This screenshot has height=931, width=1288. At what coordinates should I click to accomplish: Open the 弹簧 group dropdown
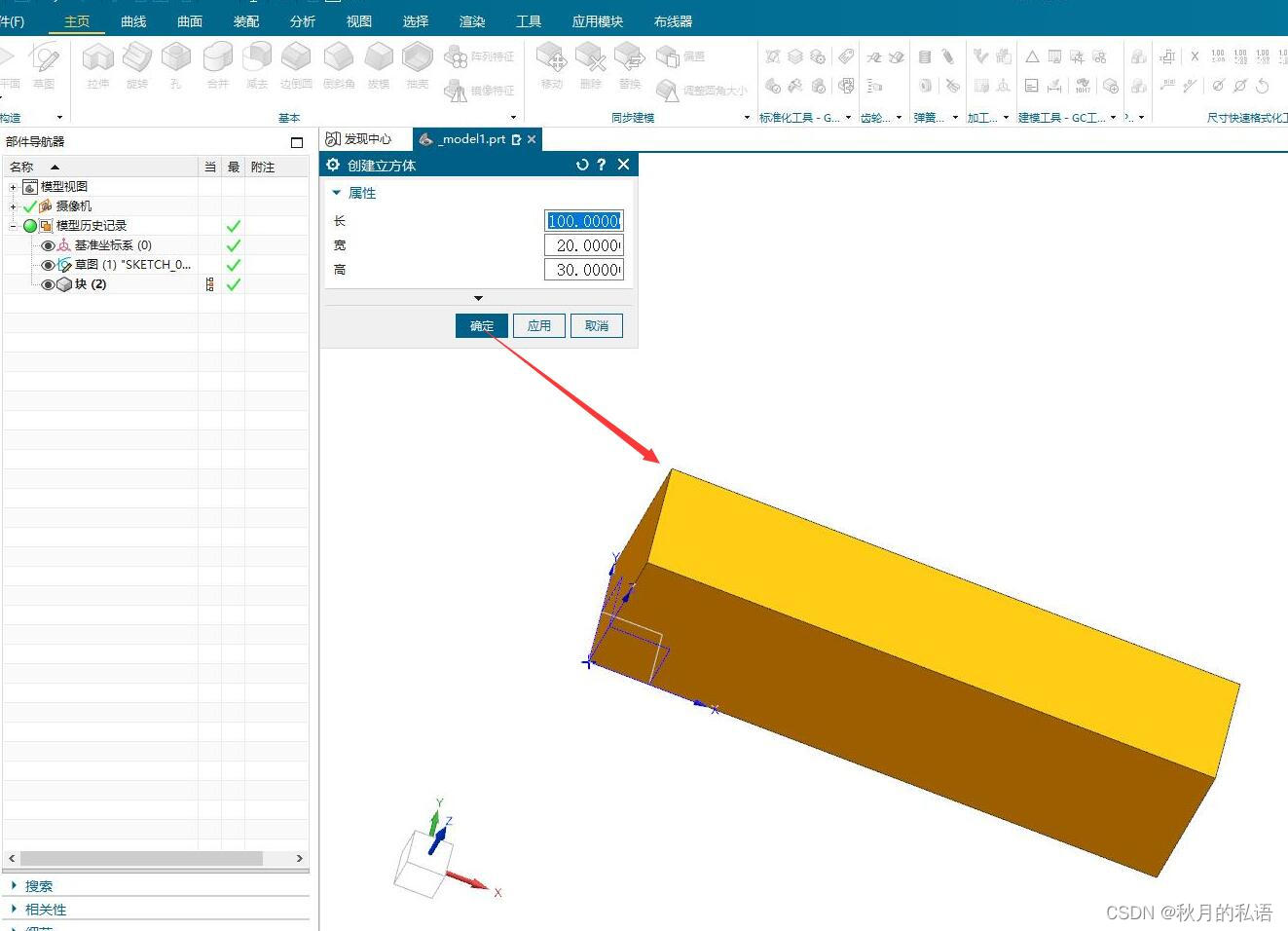(x=955, y=118)
